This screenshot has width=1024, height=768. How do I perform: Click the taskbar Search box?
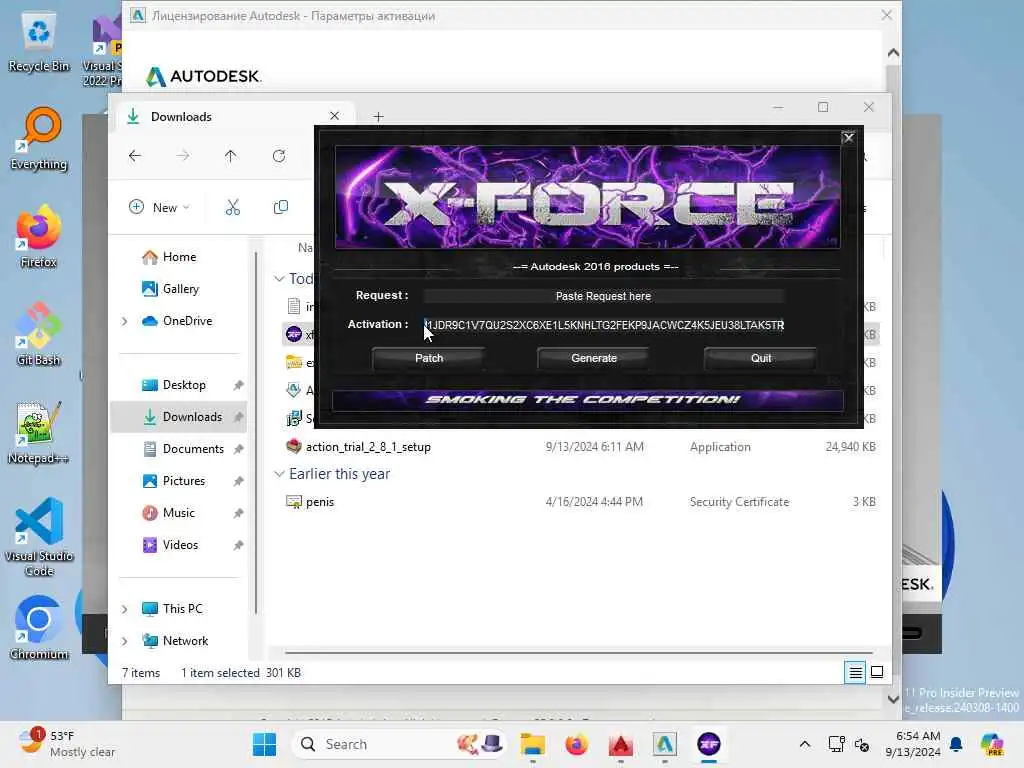tap(400, 744)
